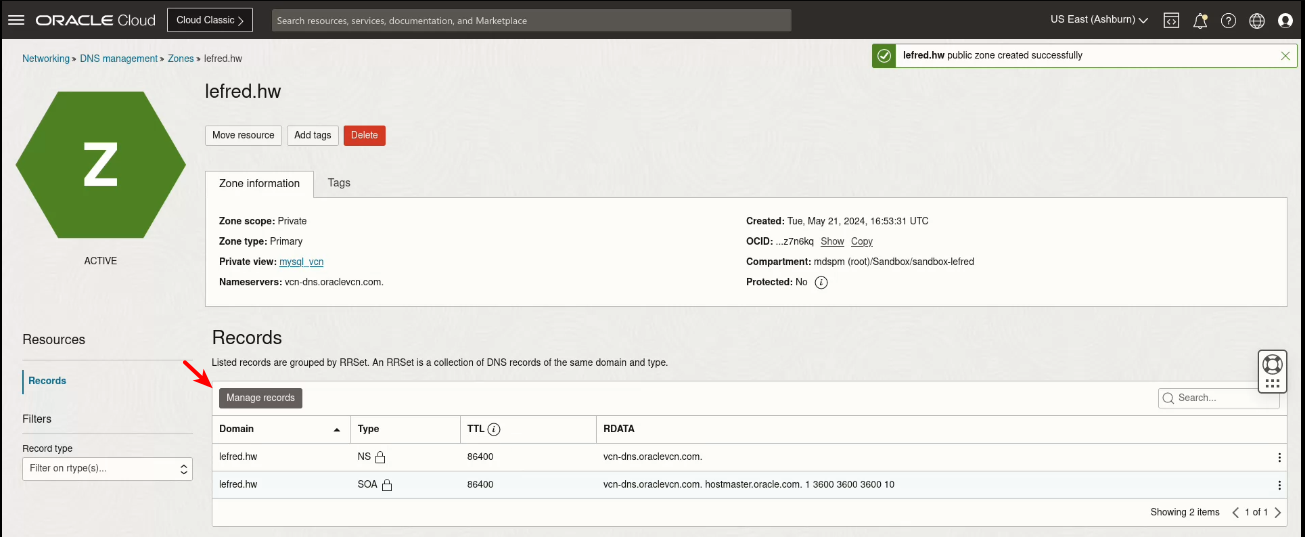The image size is (1305, 537).
Task: Open the mysql_vcn private view link
Action: [x=301, y=262]
